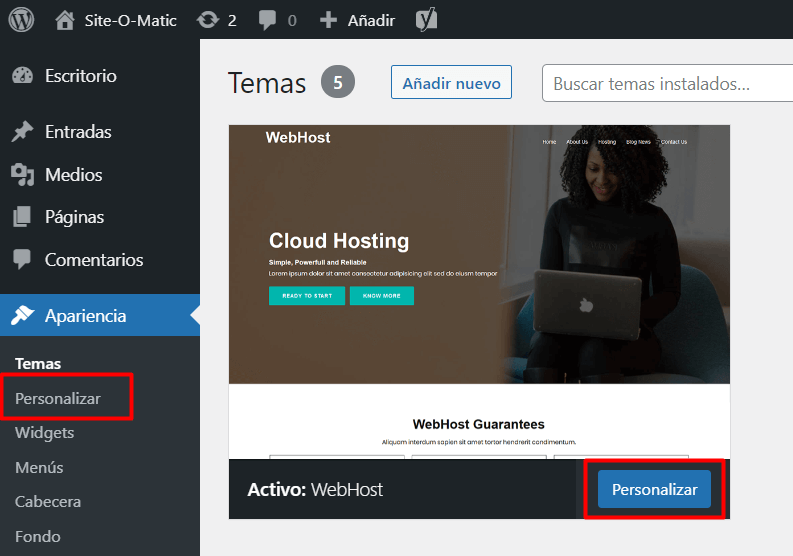The image size is (793, 556).
Task: Open Temas submenu item
Action: pos(38,364)
